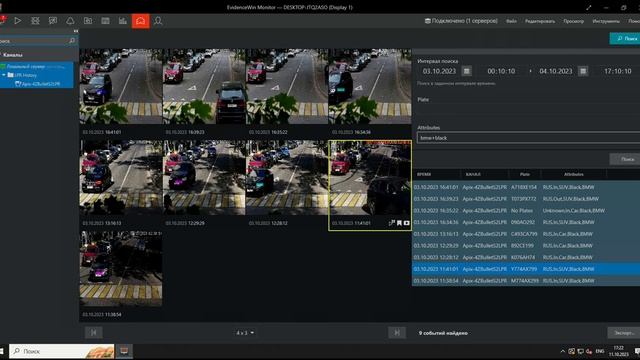Viewport: 640px width, 360px height.
Task: Open the Просмотр menu
Action: point(573,21)
